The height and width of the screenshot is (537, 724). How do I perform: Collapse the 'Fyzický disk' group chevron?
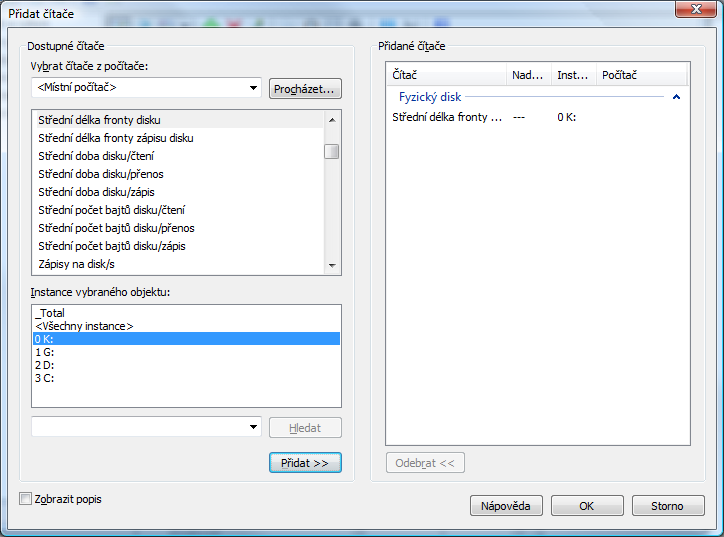tap(676, 97)
